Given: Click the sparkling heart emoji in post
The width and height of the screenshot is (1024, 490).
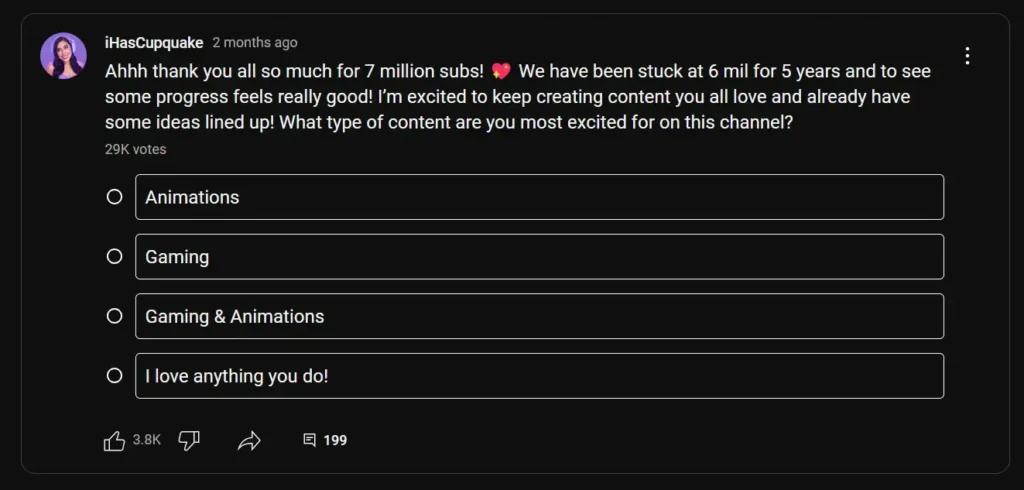Looking at the screenshot, I should point(501,71).
